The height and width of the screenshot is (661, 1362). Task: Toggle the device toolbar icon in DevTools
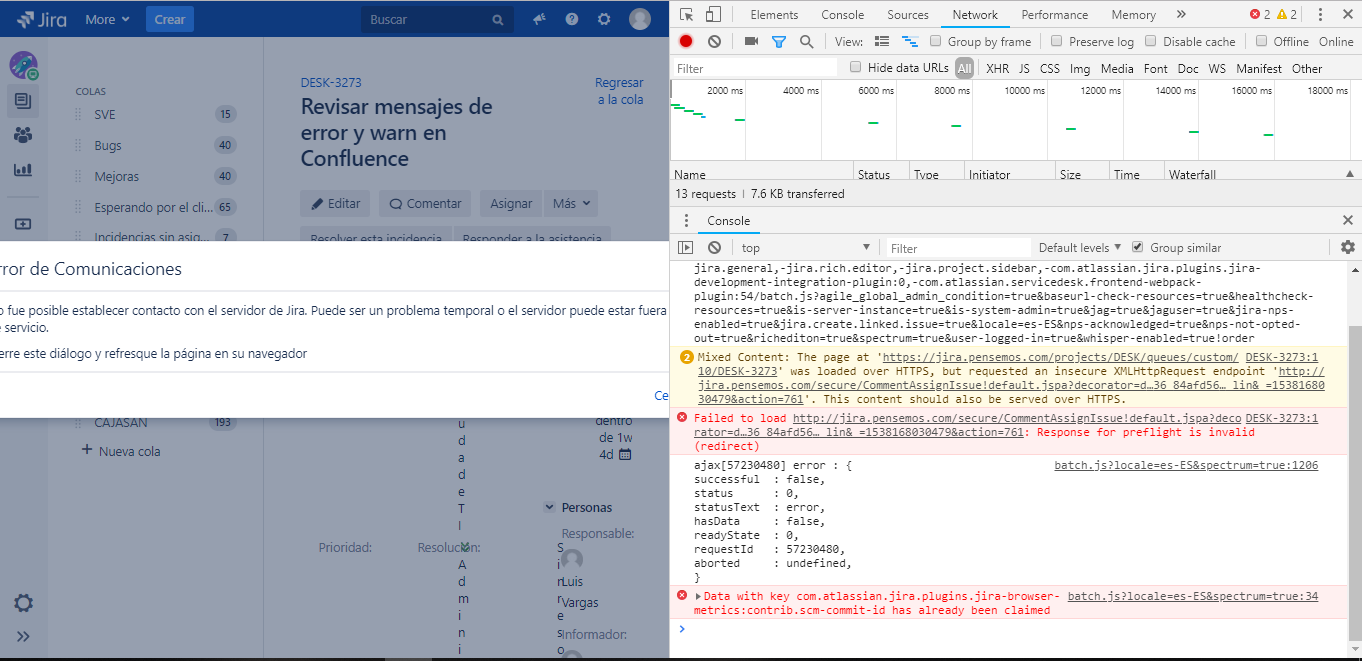point(713,14)
